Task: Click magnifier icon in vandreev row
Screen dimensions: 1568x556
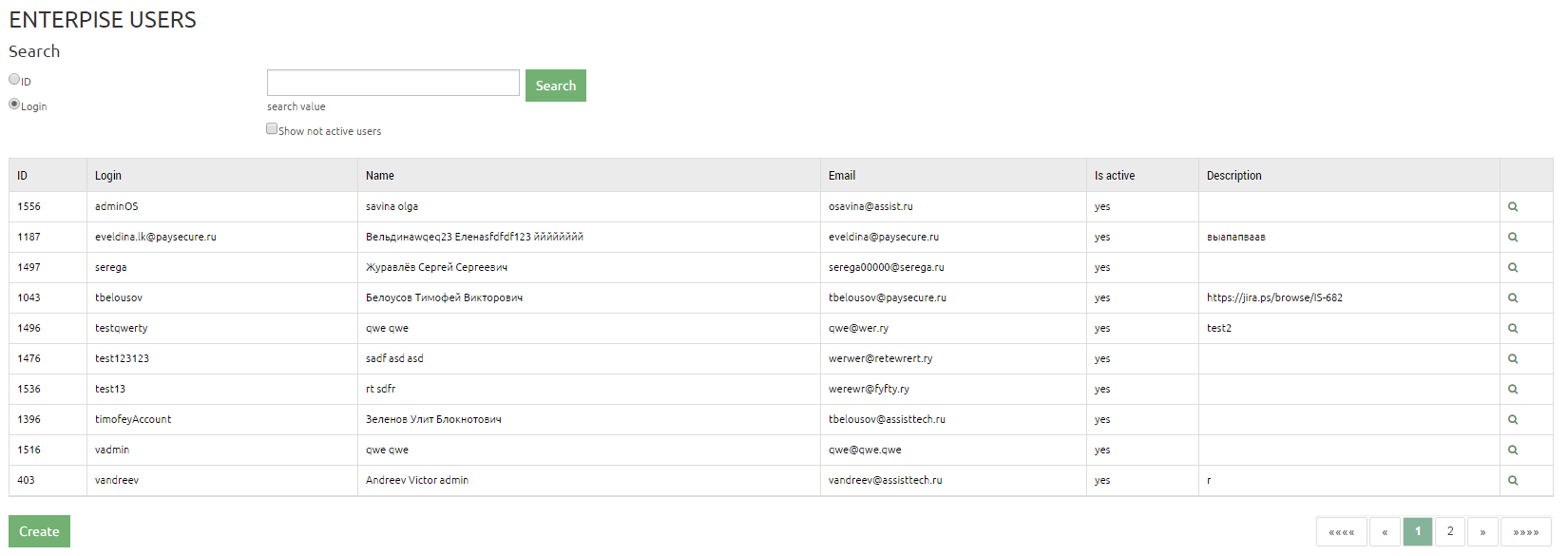Action: [x=1512, y=480]
